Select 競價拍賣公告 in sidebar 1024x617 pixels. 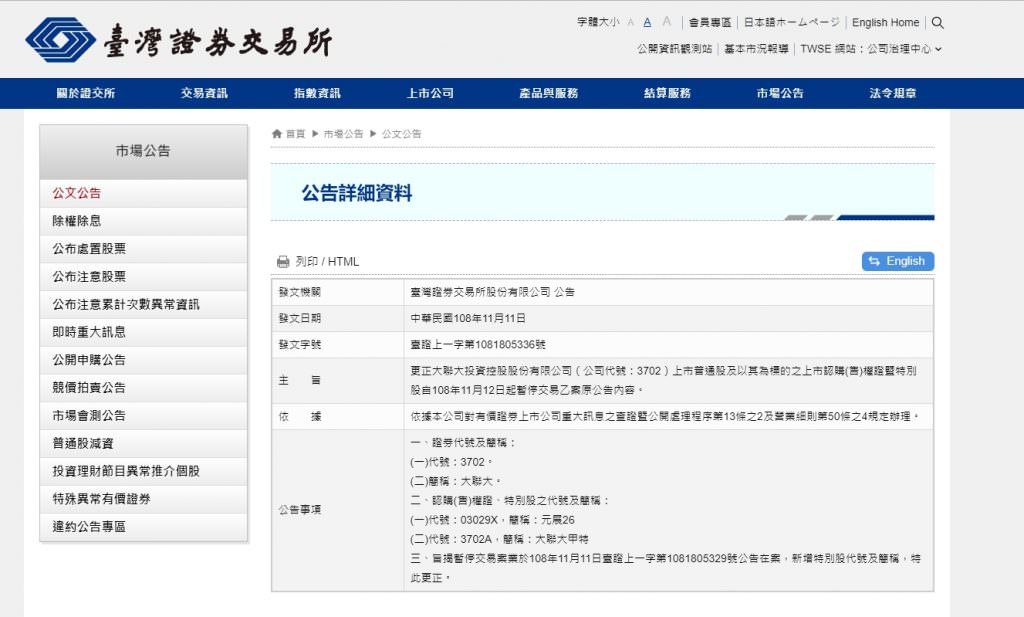click(144, 388)
